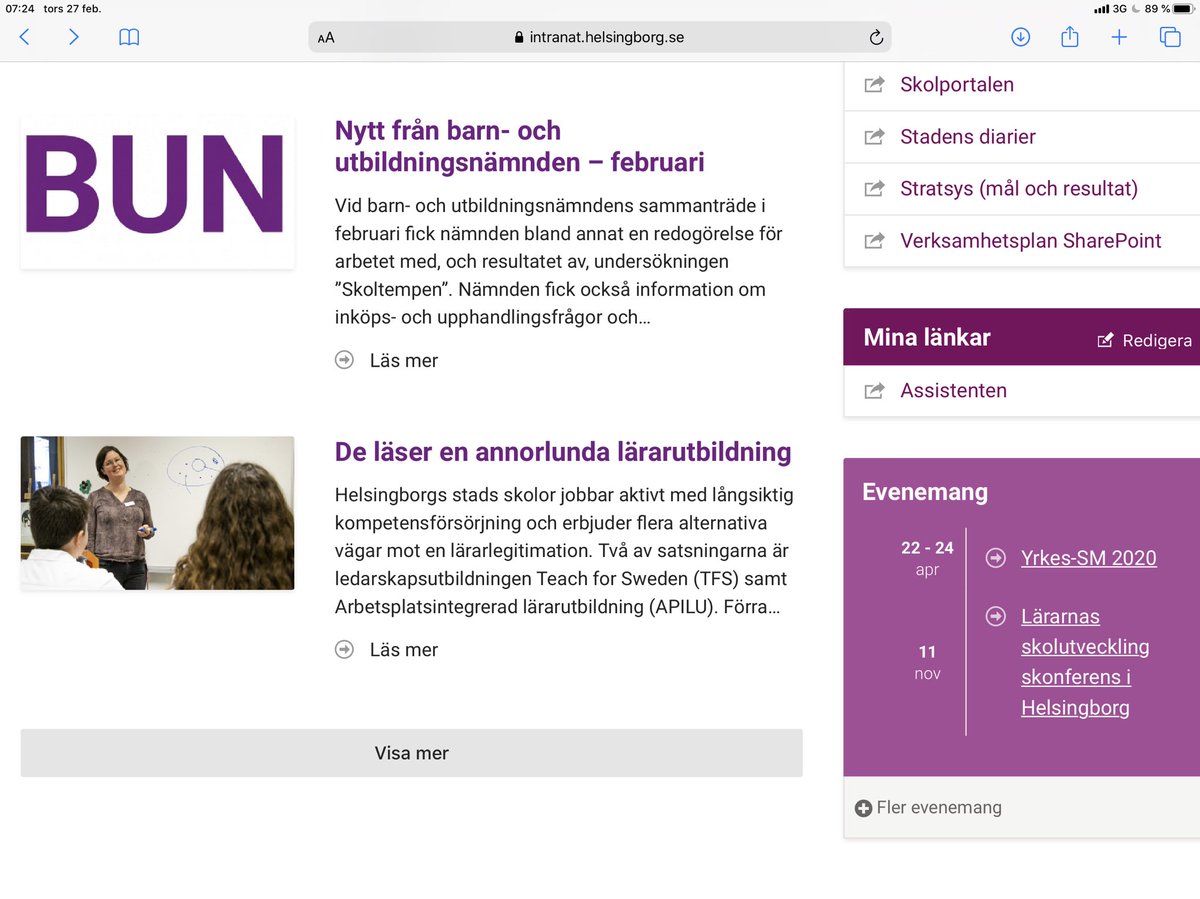
Task: Add a new tab with plus icon
Action: tap(1119, 37)
